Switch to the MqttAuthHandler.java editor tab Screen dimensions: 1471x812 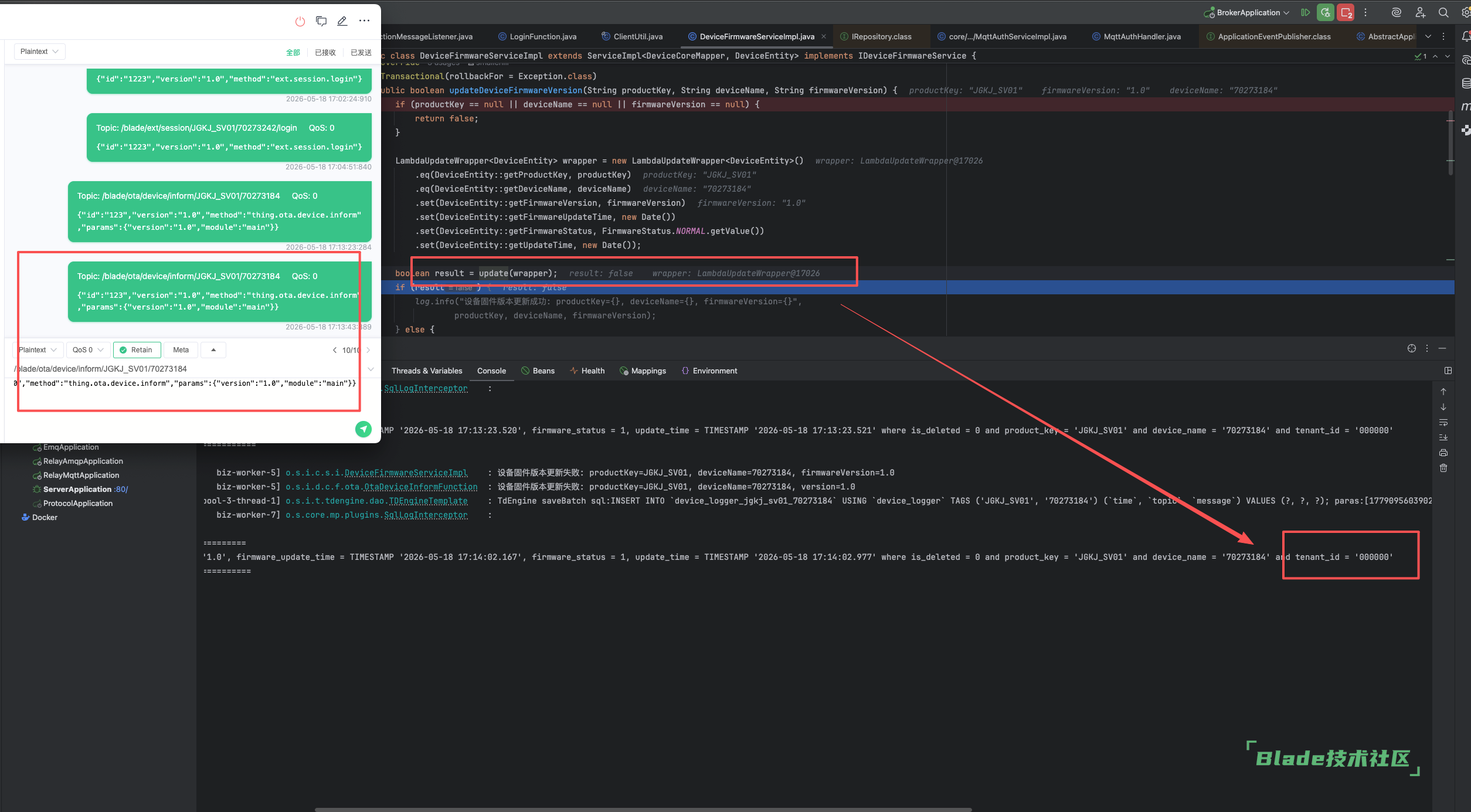(x=1136, y=36)
